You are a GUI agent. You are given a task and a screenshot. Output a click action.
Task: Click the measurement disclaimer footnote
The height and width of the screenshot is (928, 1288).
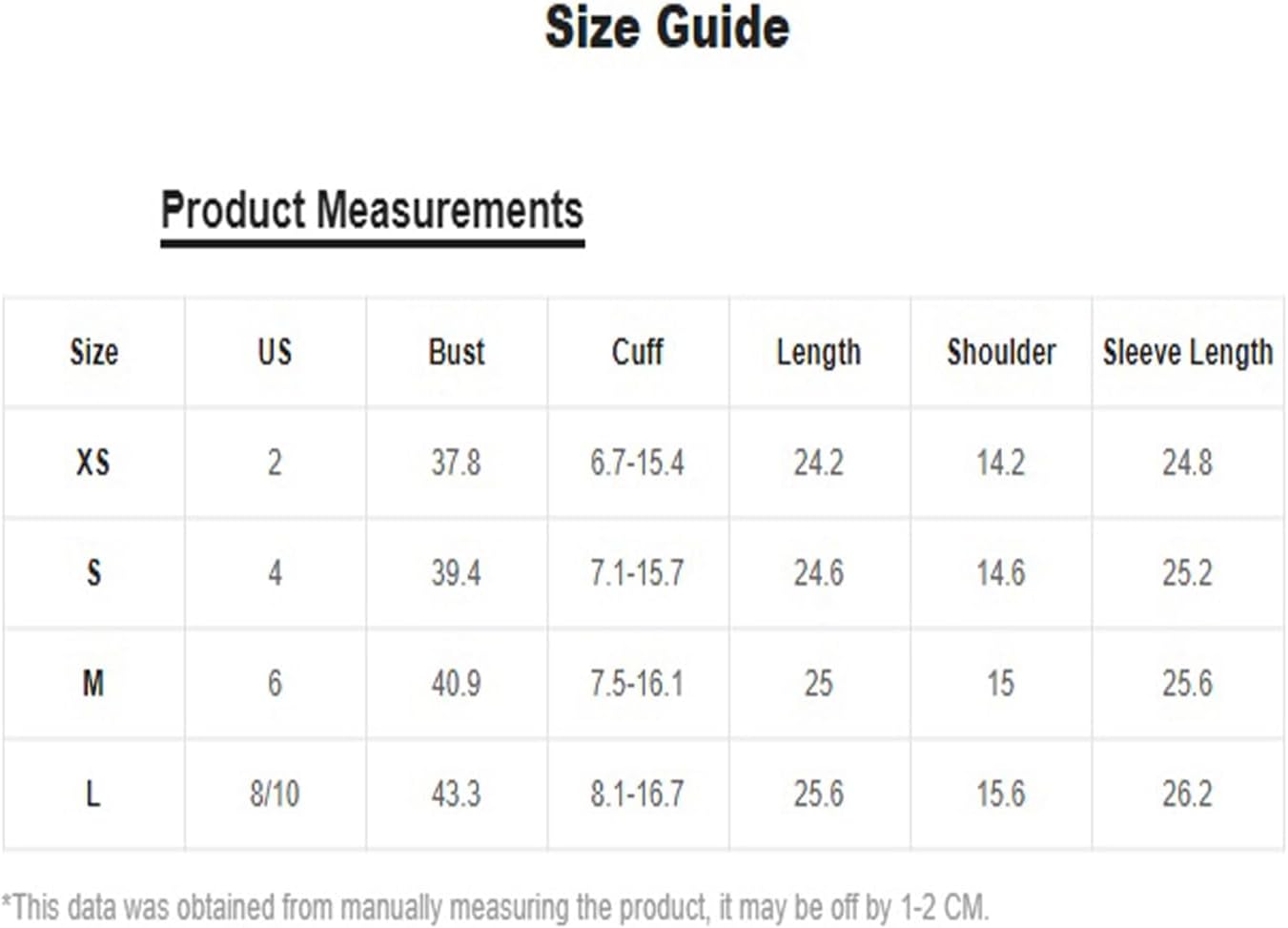(496, 906)
